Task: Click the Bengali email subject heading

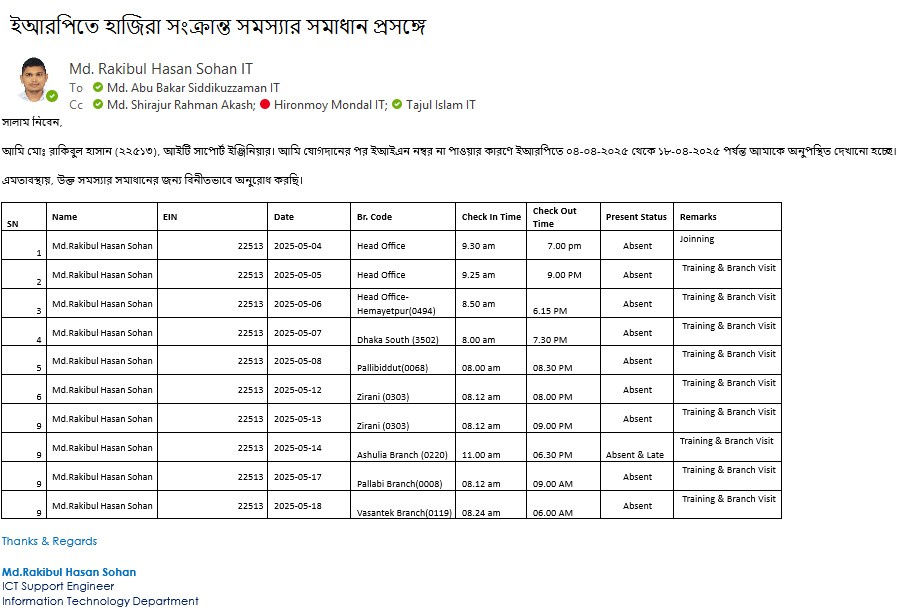Action: pyautogui.click(x=218, y=26)
